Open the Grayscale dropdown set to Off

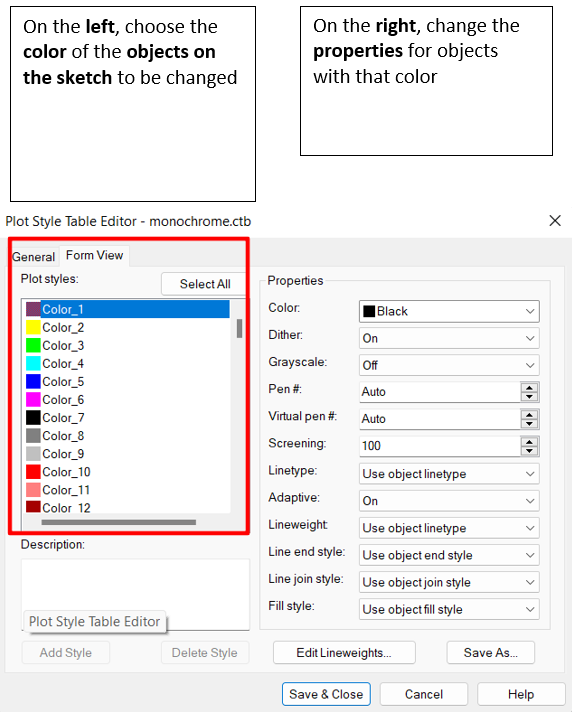point(449,365)
